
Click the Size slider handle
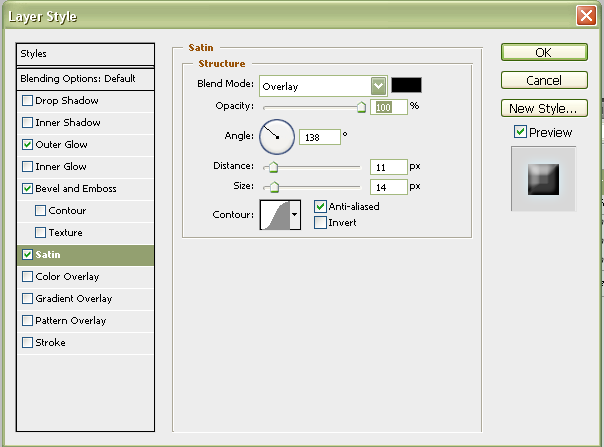(x=274, y=187)
